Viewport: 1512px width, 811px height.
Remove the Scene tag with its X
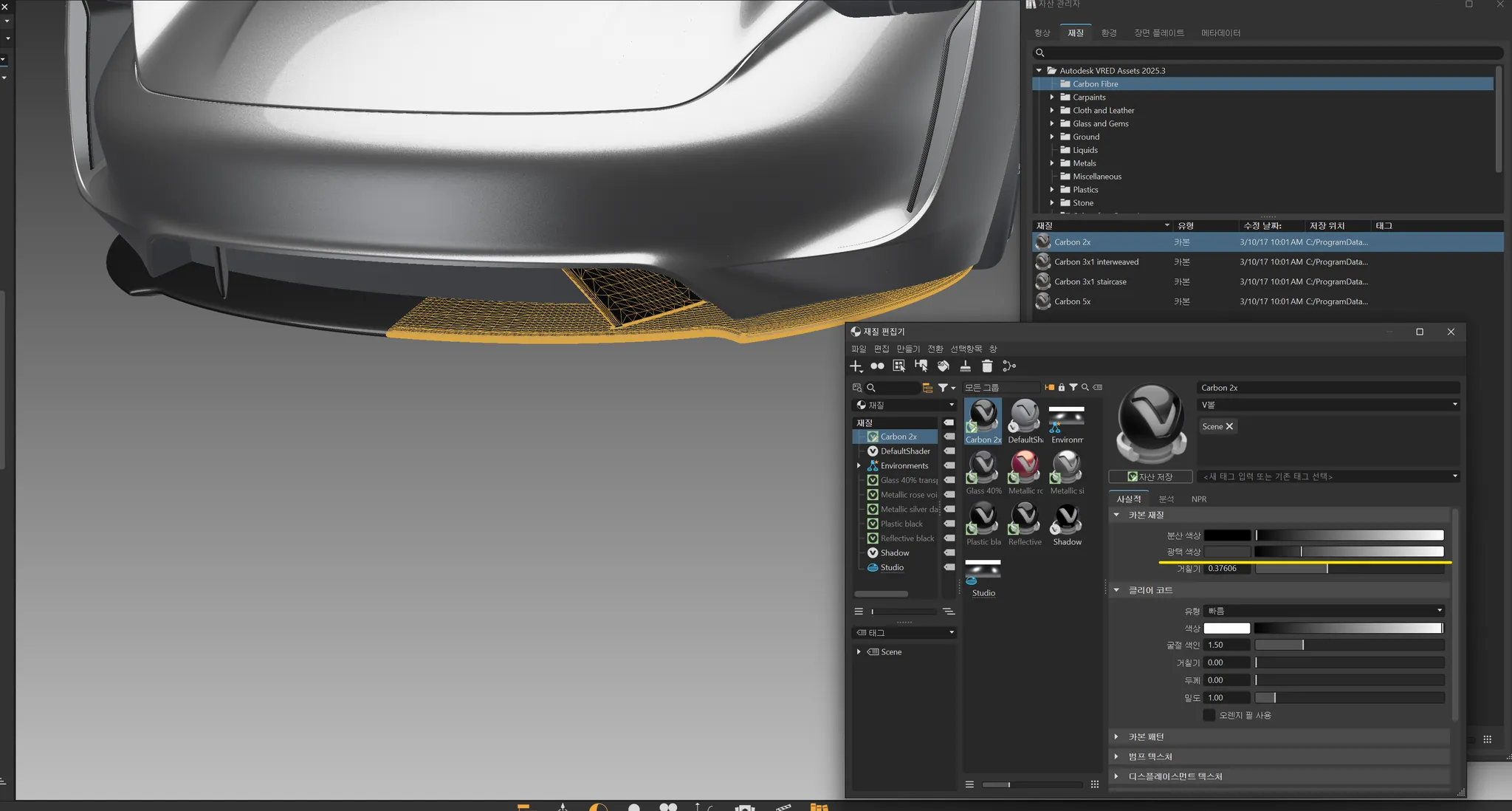point(1229,426)
